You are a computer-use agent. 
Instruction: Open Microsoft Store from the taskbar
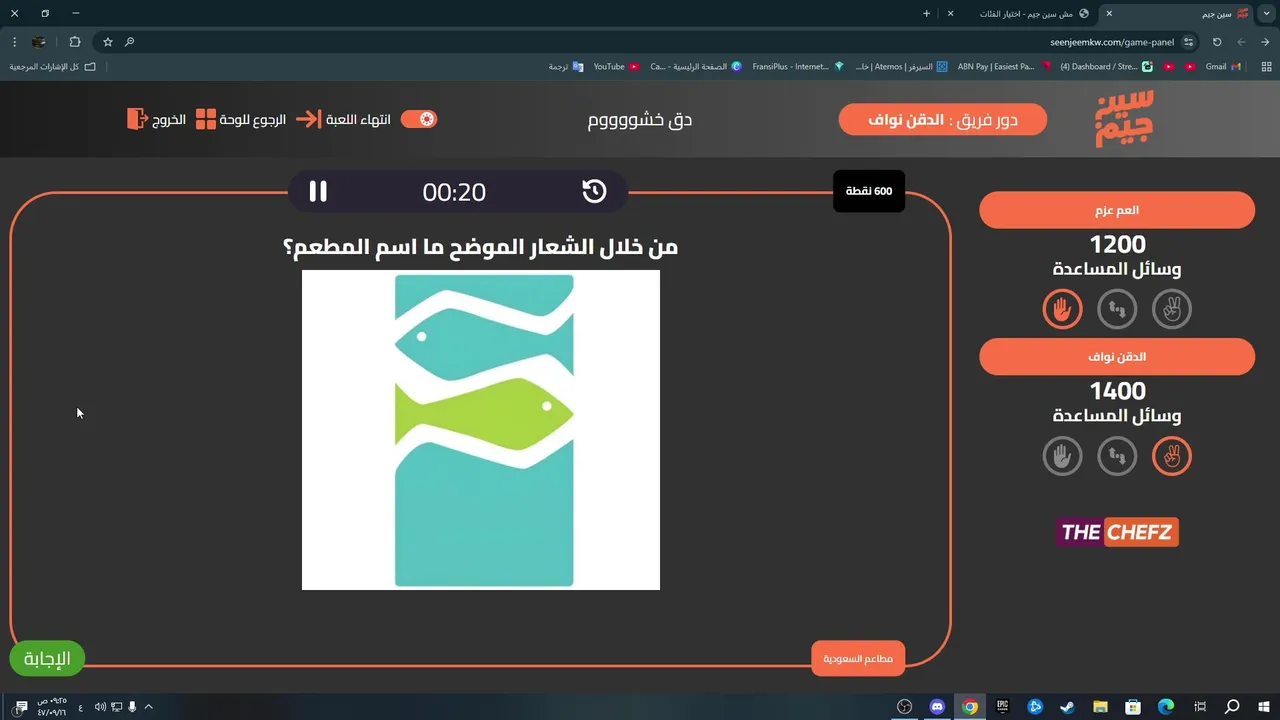click(x=1133, y=707)
